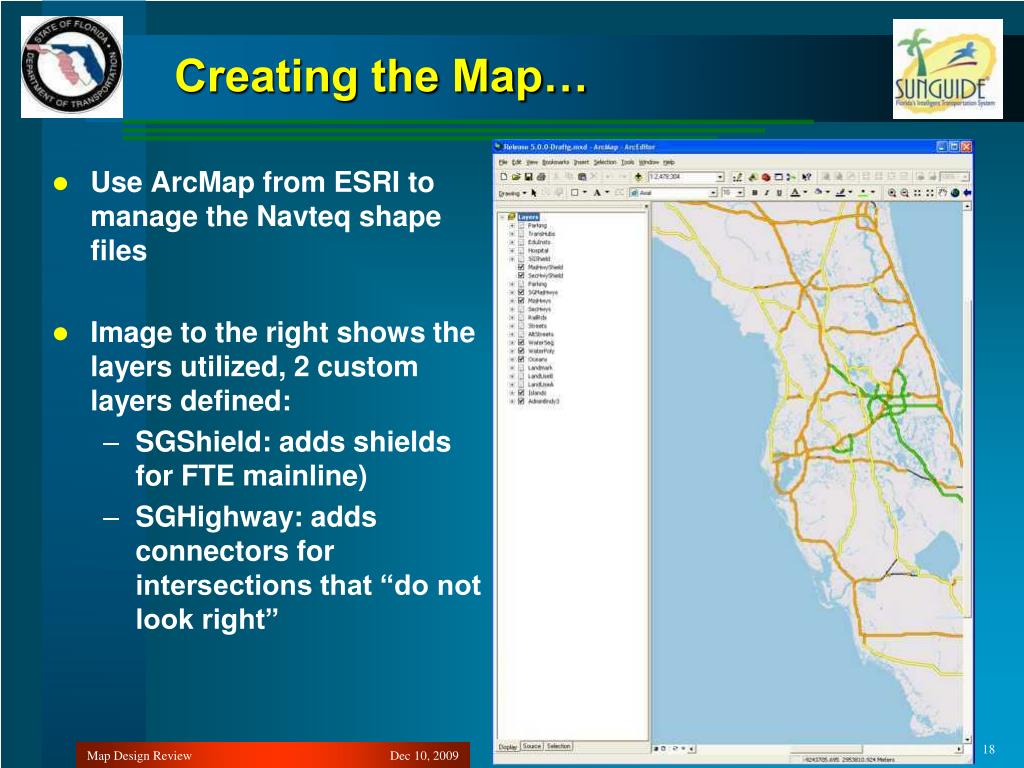Viewport: 1024px width, 768px height.
Task: Click the map's vertical scrollbar up arrow
Action: pos(967,206)
